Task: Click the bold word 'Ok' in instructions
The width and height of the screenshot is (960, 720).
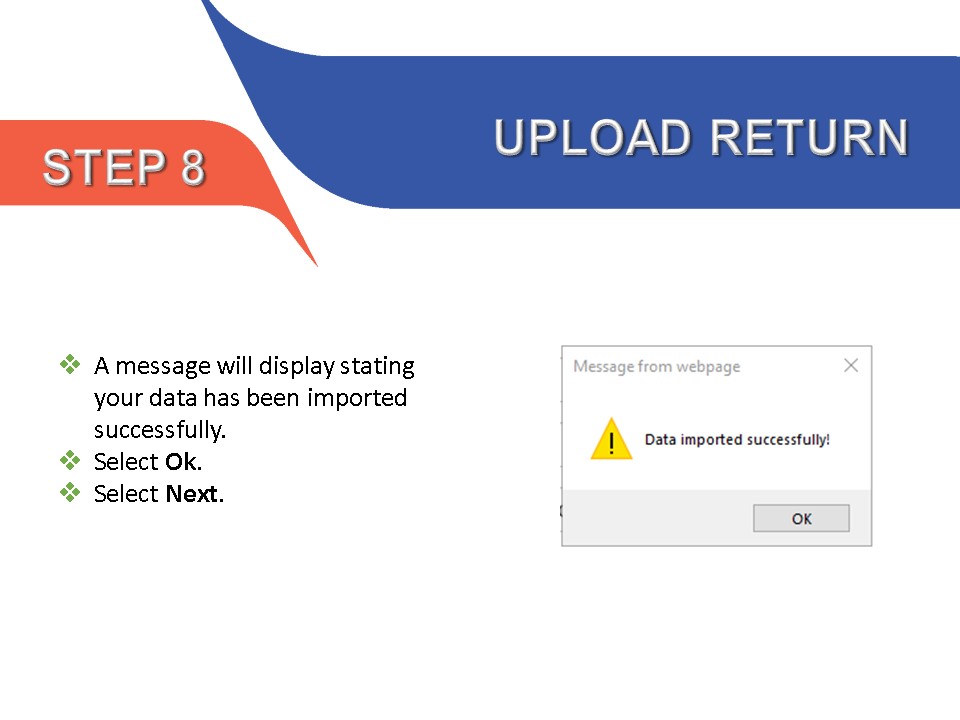Action: point(181,462)
